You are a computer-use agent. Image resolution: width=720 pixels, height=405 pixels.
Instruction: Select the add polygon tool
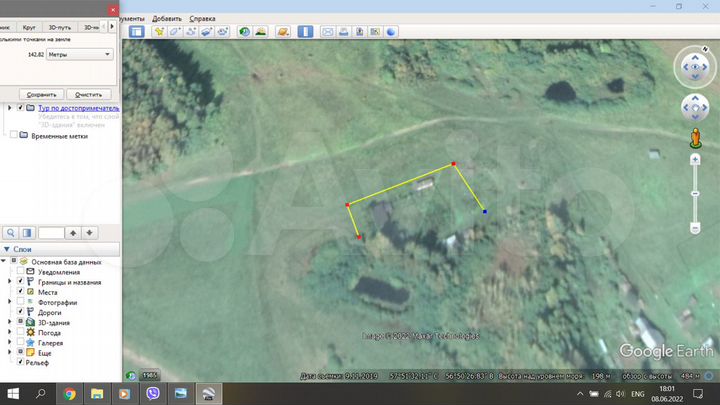click(x=175, y=32)
